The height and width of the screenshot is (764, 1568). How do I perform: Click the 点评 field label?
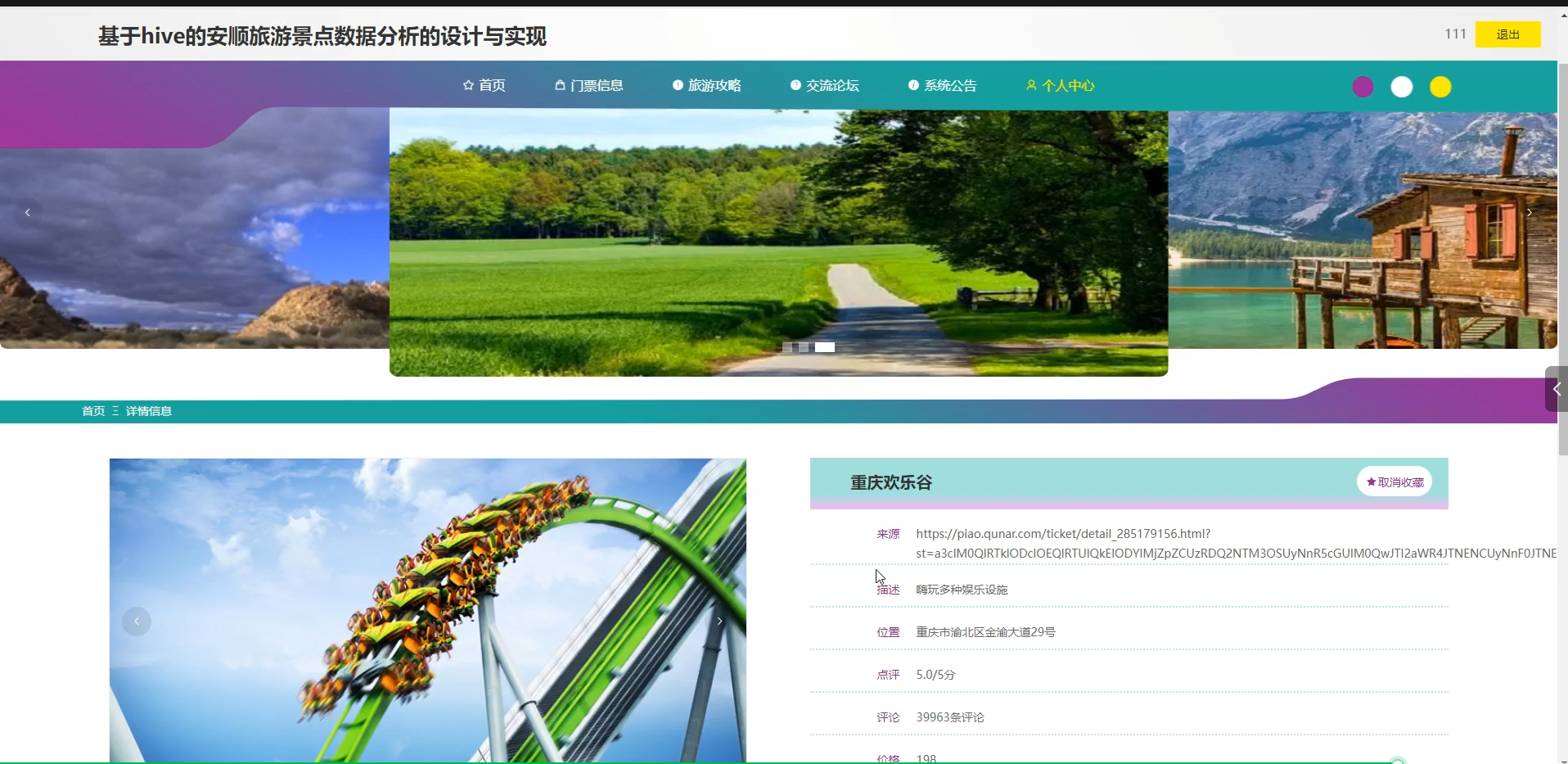(888, 675)
